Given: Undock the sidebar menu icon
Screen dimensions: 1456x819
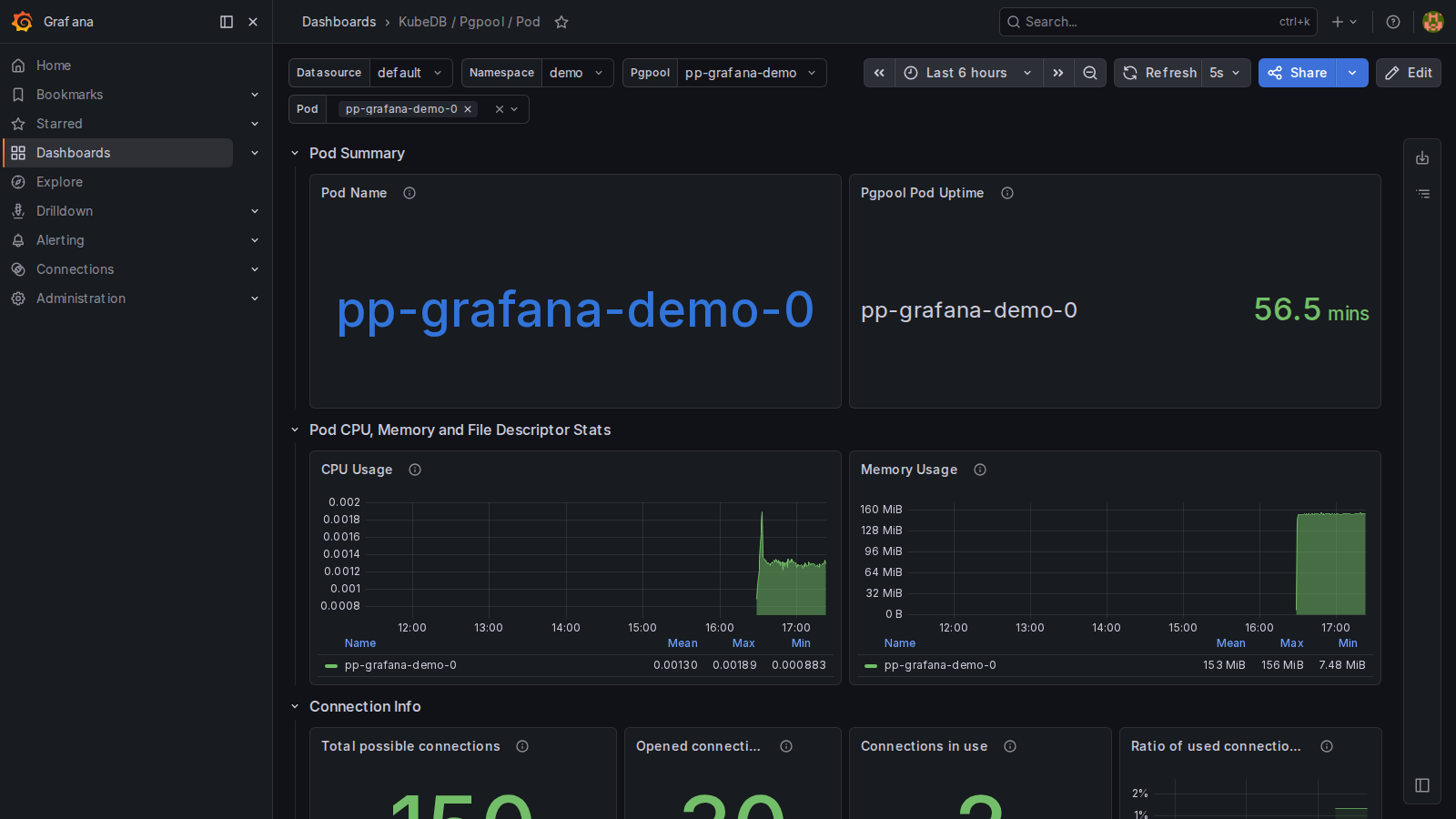Looking at the screenshot, I should pos(227,22).
